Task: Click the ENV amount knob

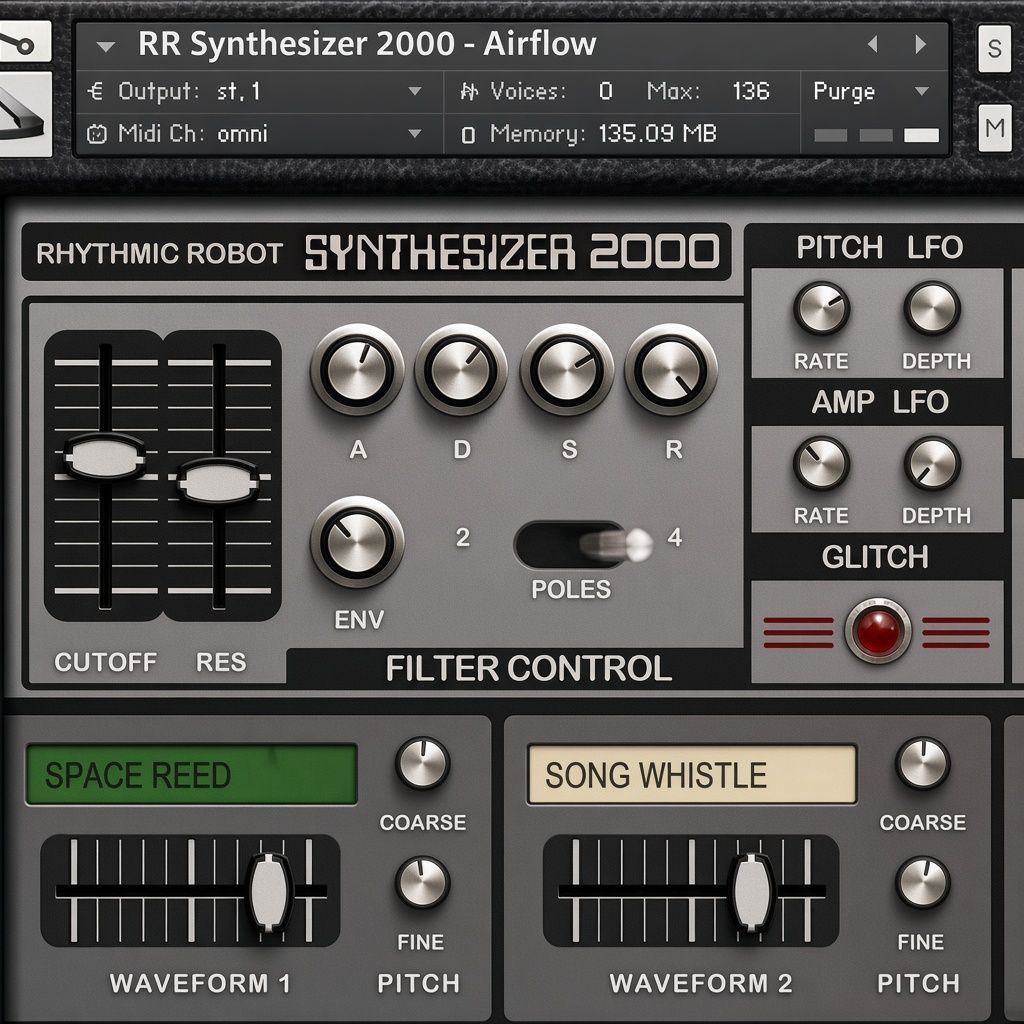Action: point(357,541)
